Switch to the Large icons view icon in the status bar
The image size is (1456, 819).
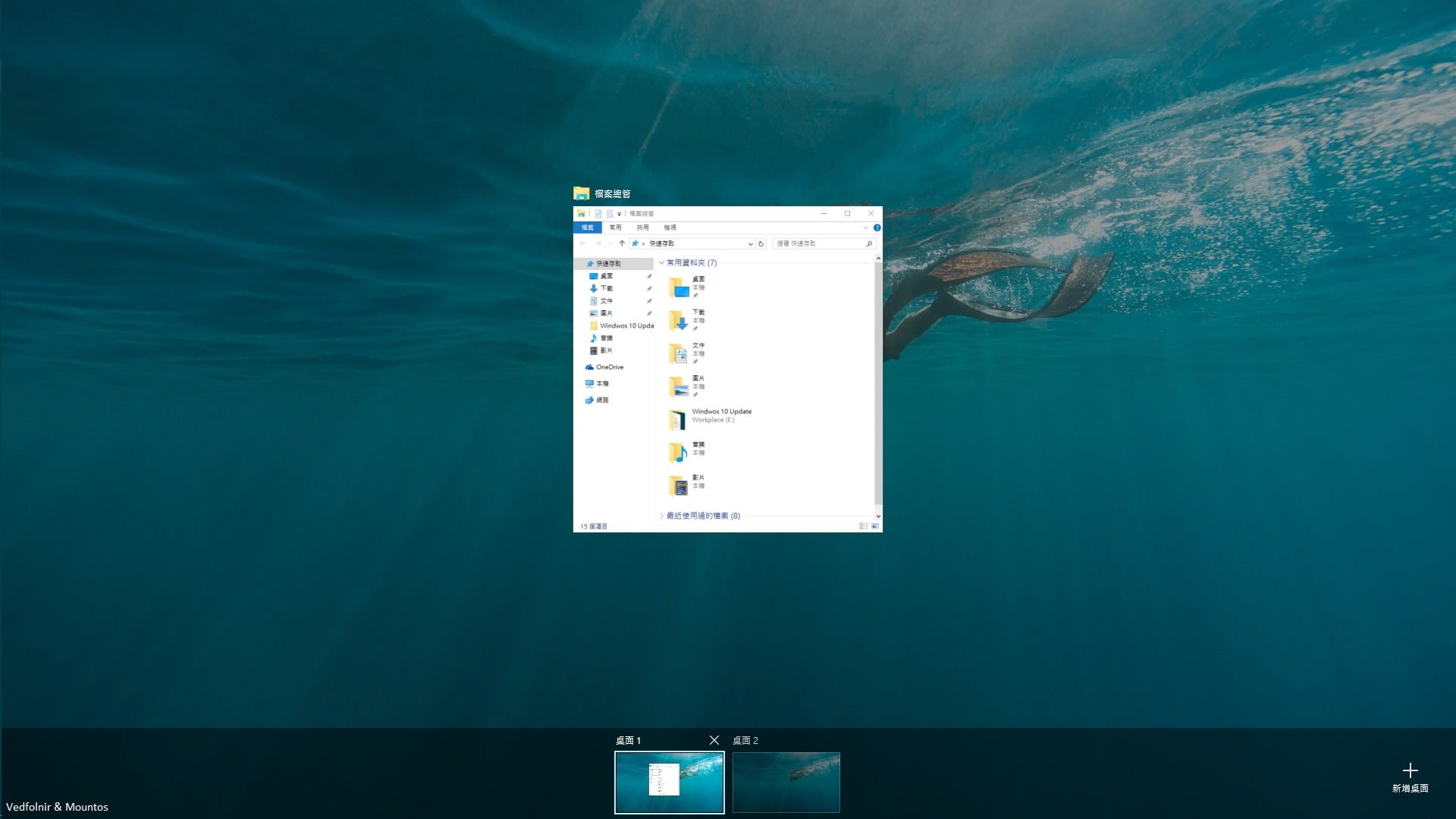875,526
